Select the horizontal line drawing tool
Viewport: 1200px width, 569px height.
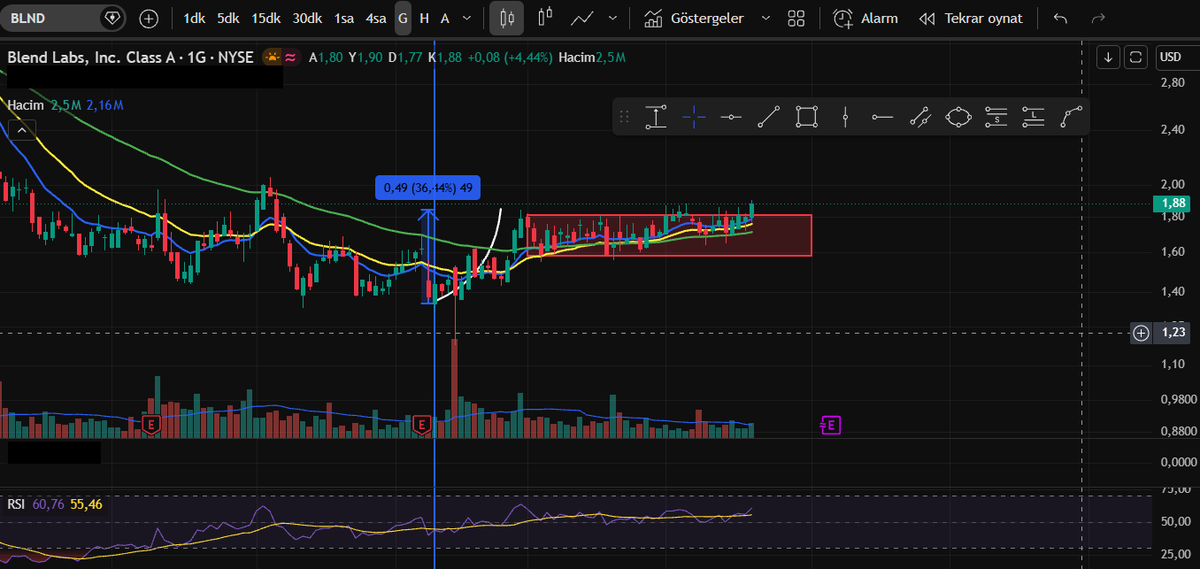click(x=731, y=117)
